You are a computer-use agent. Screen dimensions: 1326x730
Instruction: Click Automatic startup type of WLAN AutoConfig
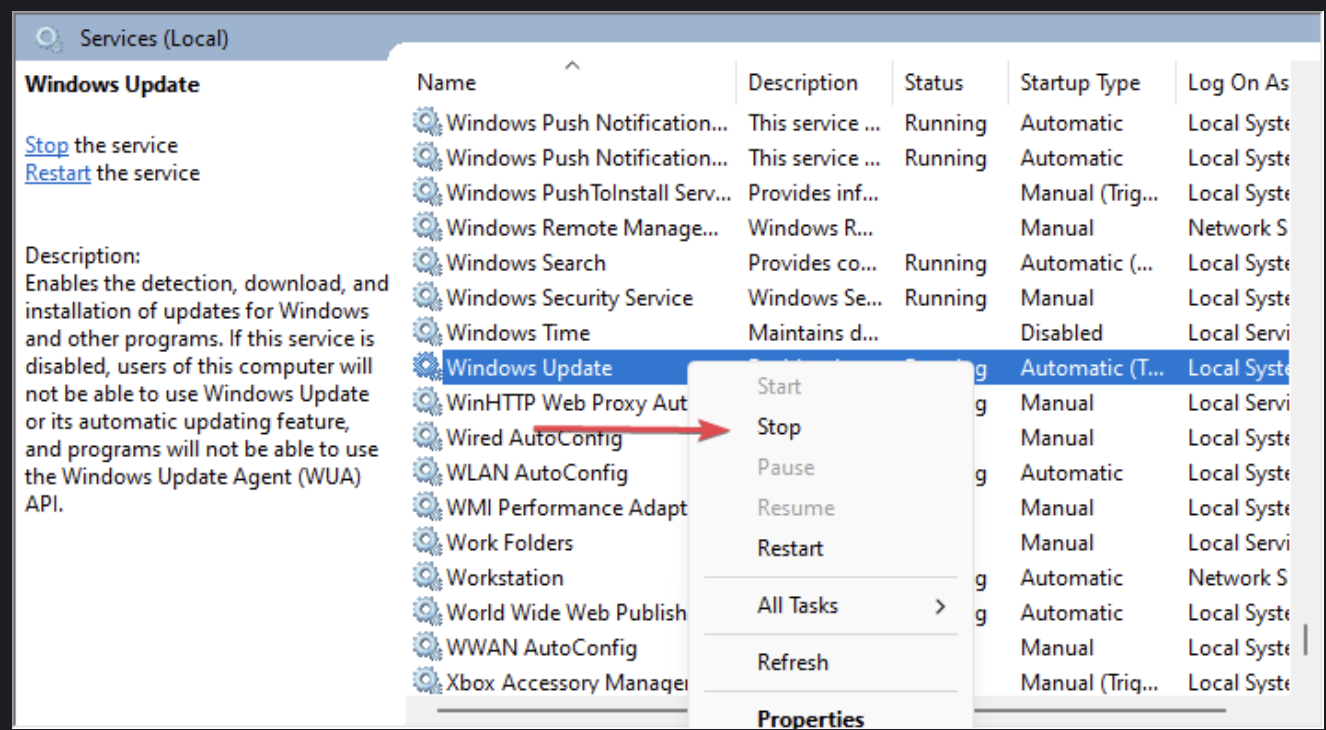[x=1072, y=473]
